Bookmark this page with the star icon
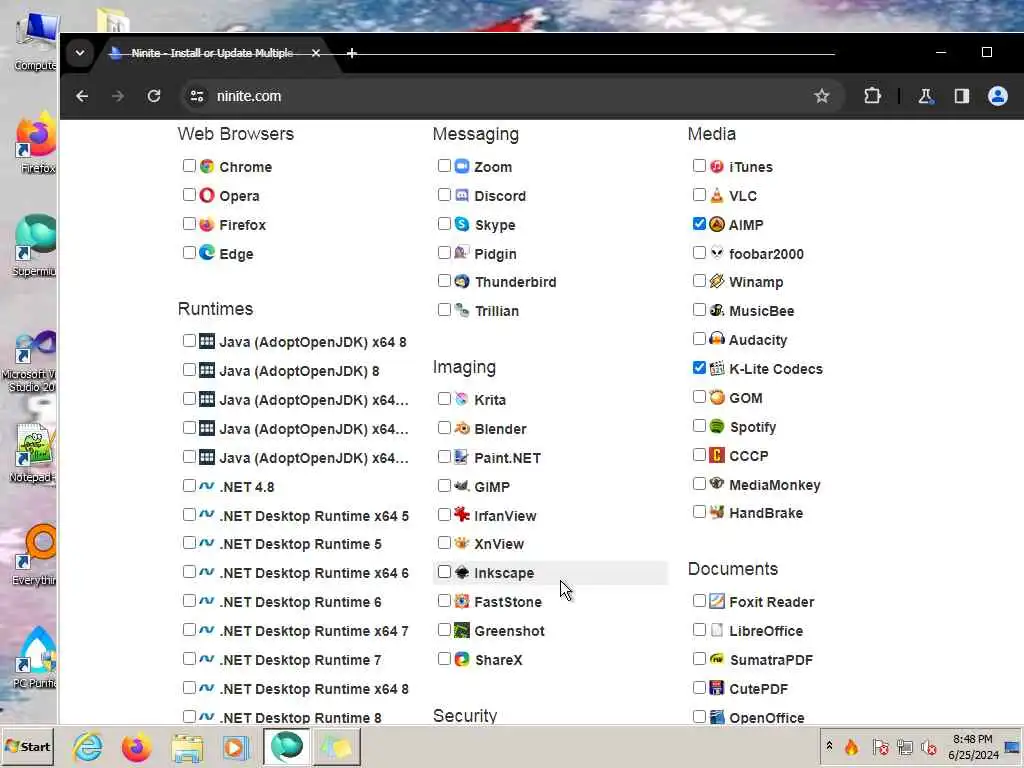Screen dimensions: 1024x768 pyautogui.click(x=822, y=96)
